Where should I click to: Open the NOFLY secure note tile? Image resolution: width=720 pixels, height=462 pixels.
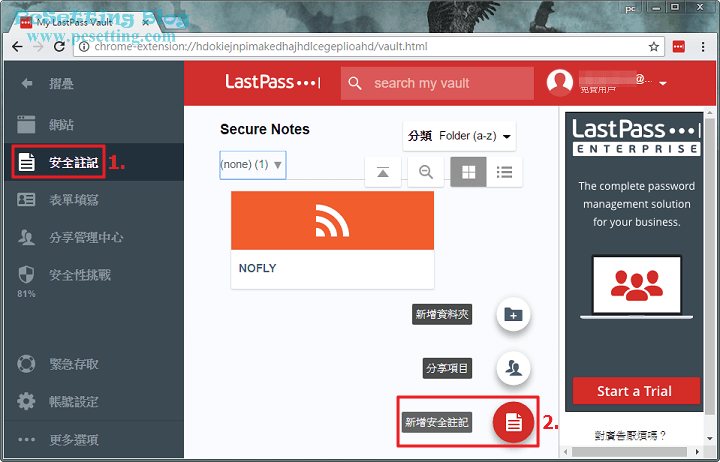(332, 239)
